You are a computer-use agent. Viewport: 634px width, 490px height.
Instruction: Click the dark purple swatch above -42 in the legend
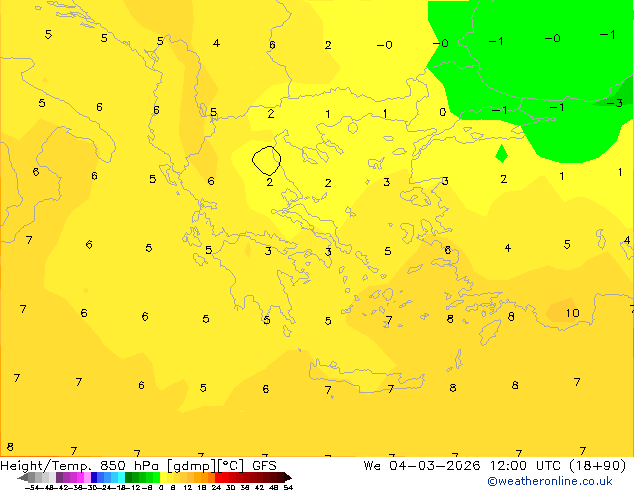(59, 477)
